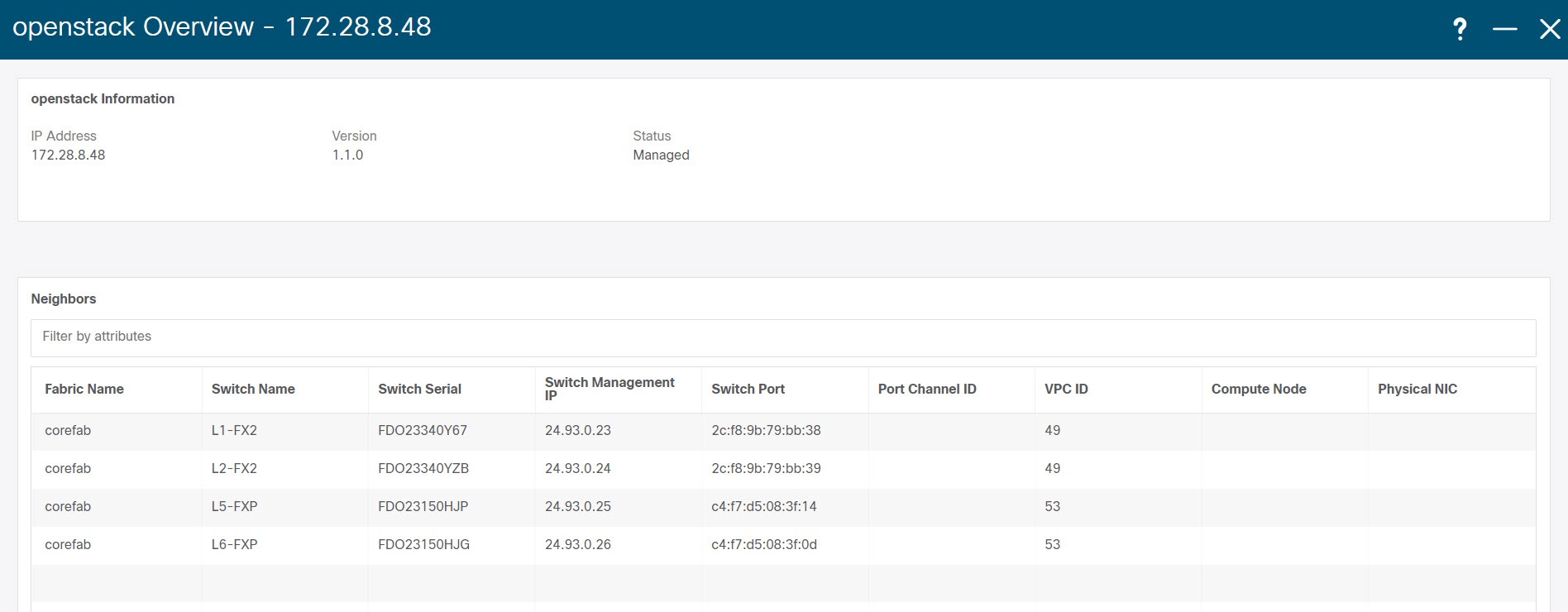The image size is (1568, 612).
Task: Click switch port 2c:f8:9b:79:bb:38
Action: coord(766,431)
